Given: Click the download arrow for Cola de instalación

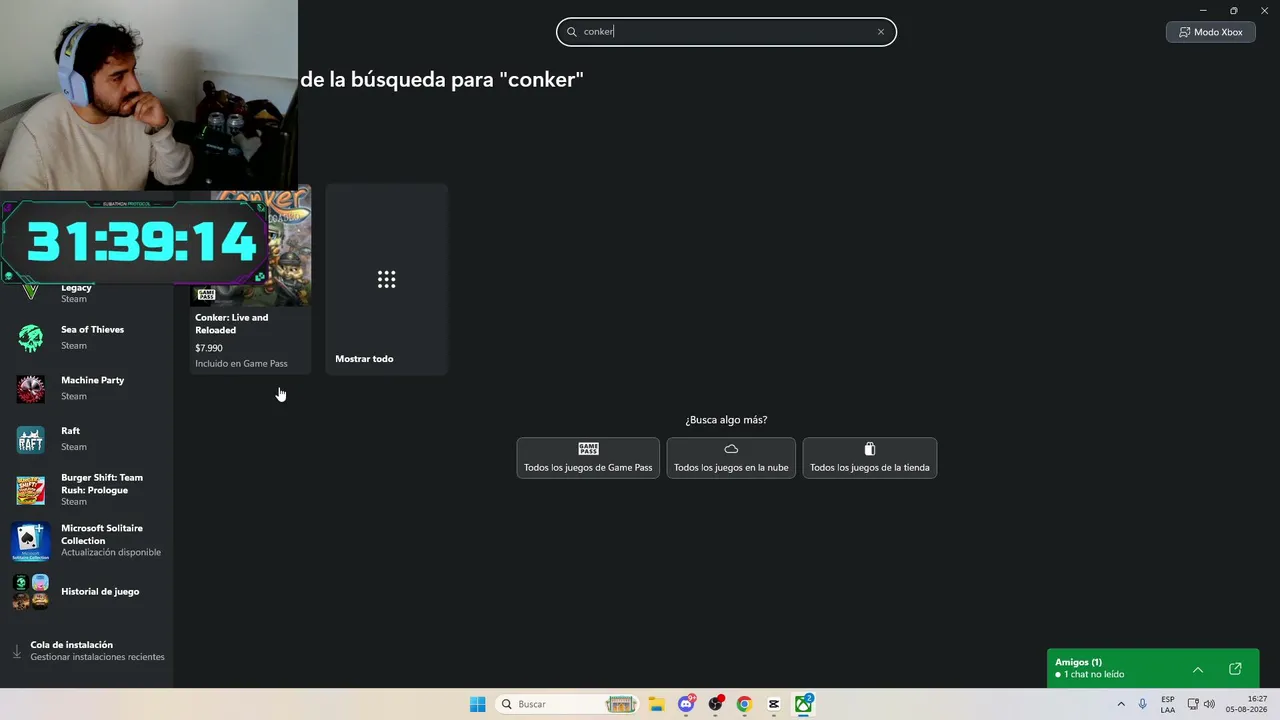Looking at the screenshot, I should click(x=16, y=651).
